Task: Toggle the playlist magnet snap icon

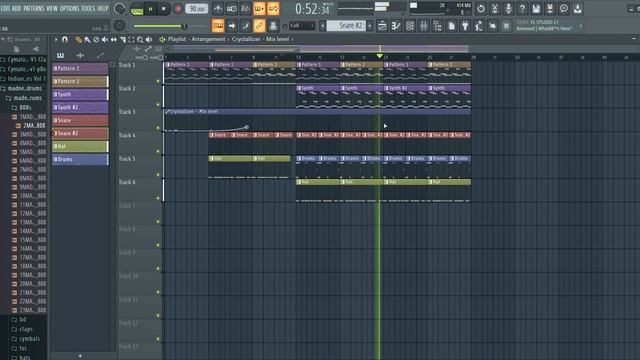Action: pos(65,40)
